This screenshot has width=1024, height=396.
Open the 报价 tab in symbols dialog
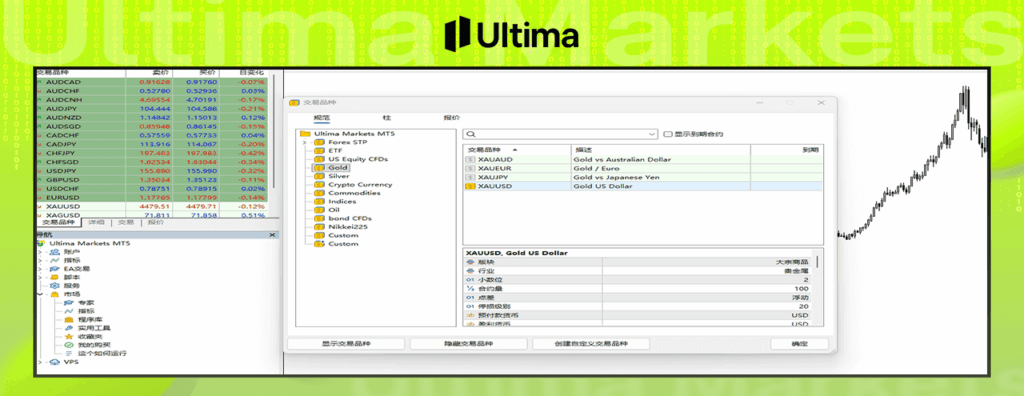(451, 118)
